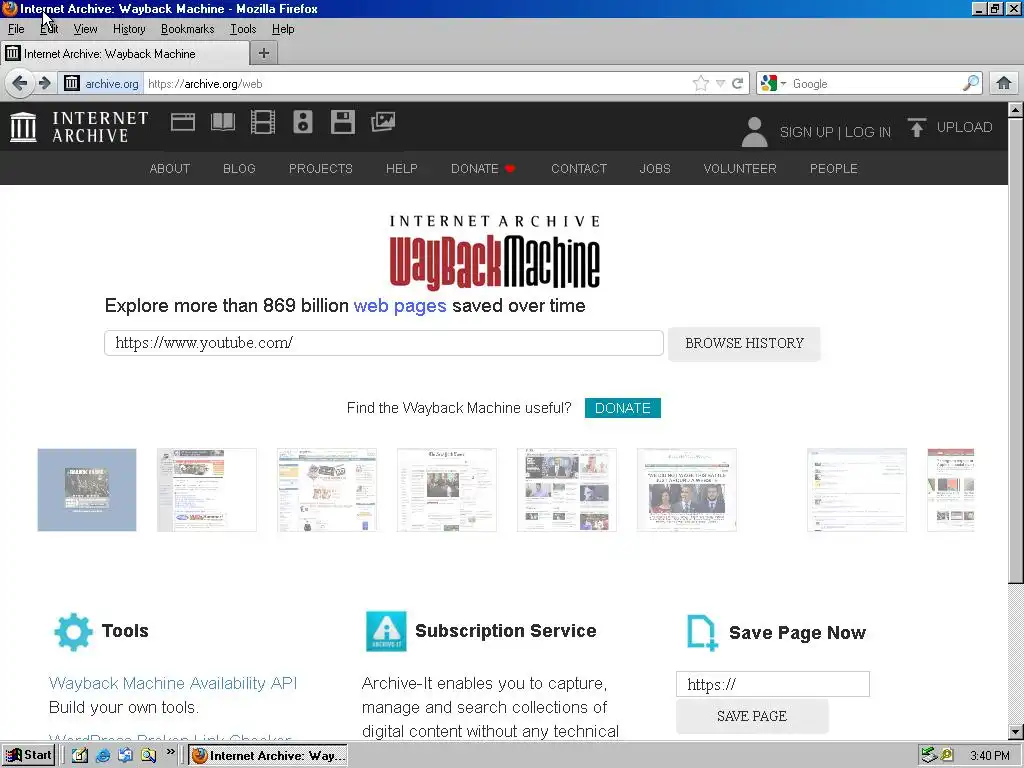Open the first blue archived page thumbnail
The height and width of the screenshot is (768, 1024).
tap(87, 490)
